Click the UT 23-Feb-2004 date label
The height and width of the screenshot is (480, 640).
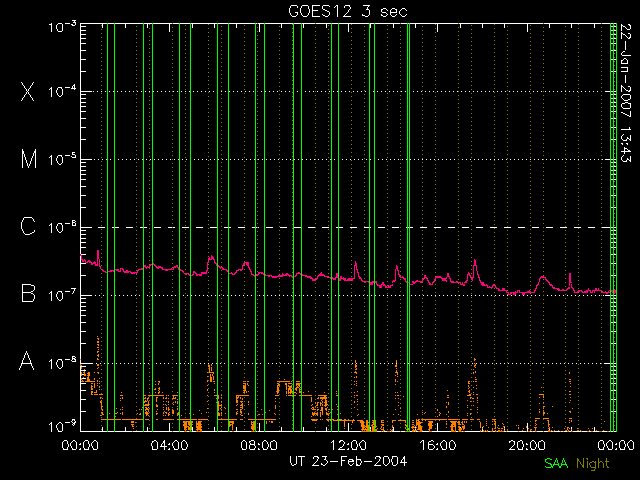[348, 462]
